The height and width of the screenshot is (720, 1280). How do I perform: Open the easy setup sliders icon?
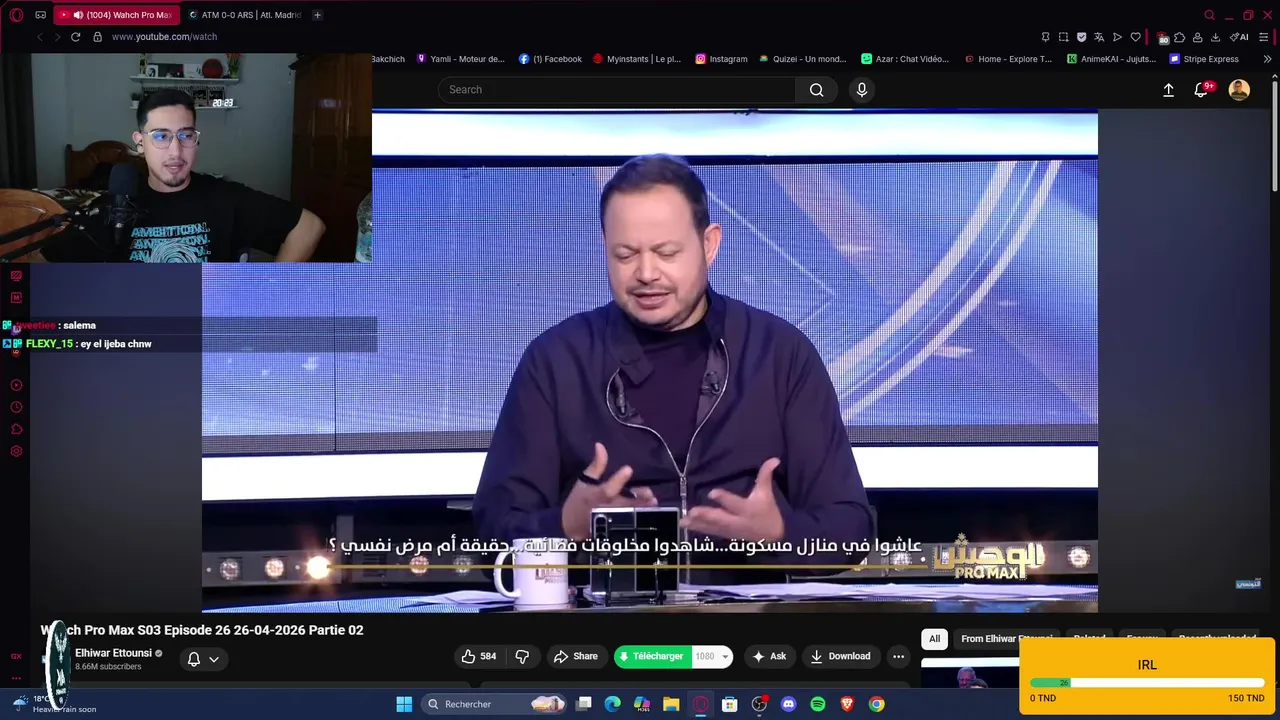[x=1265, y=37]
